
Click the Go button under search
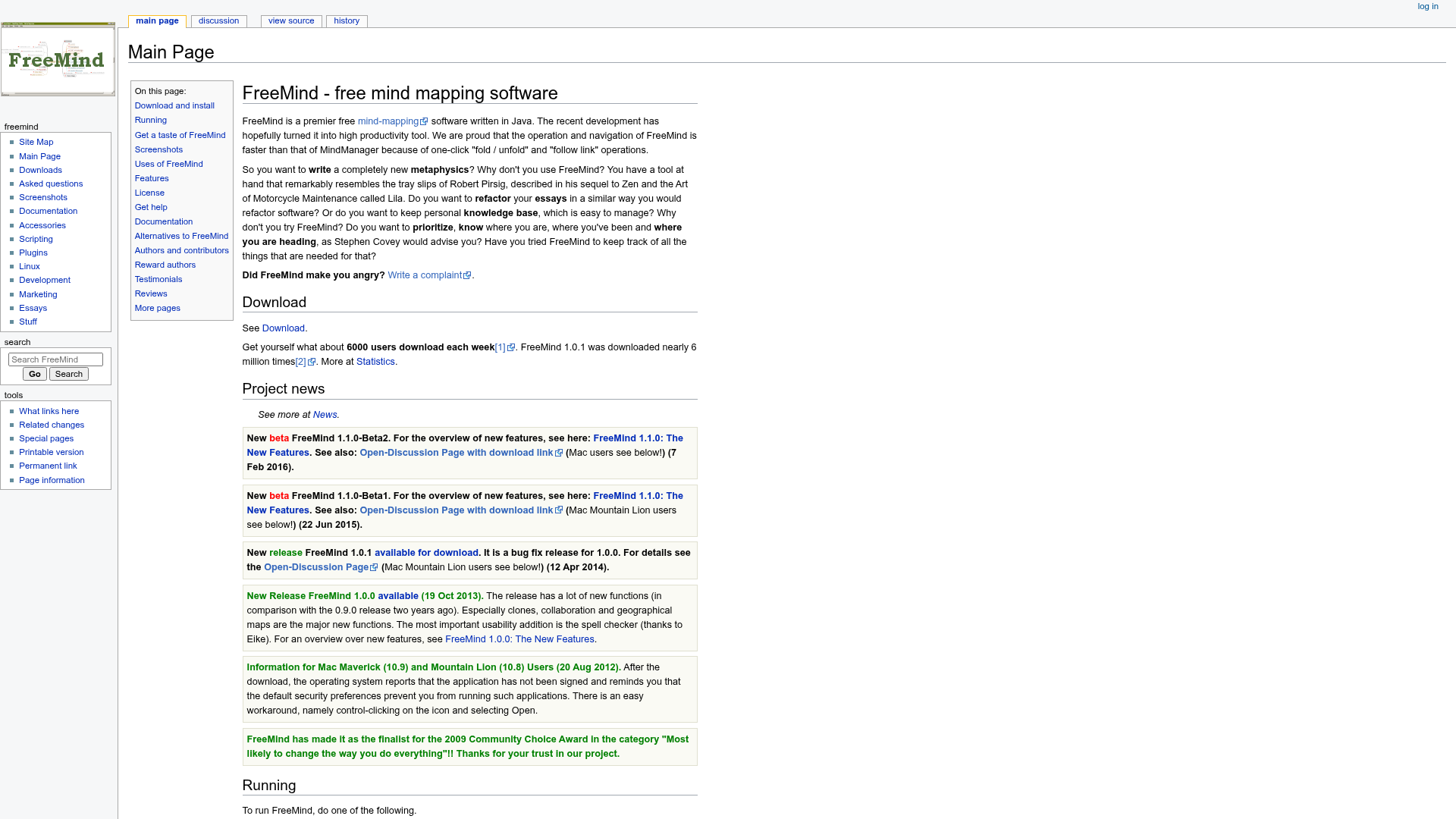click(x=34, y=373)
